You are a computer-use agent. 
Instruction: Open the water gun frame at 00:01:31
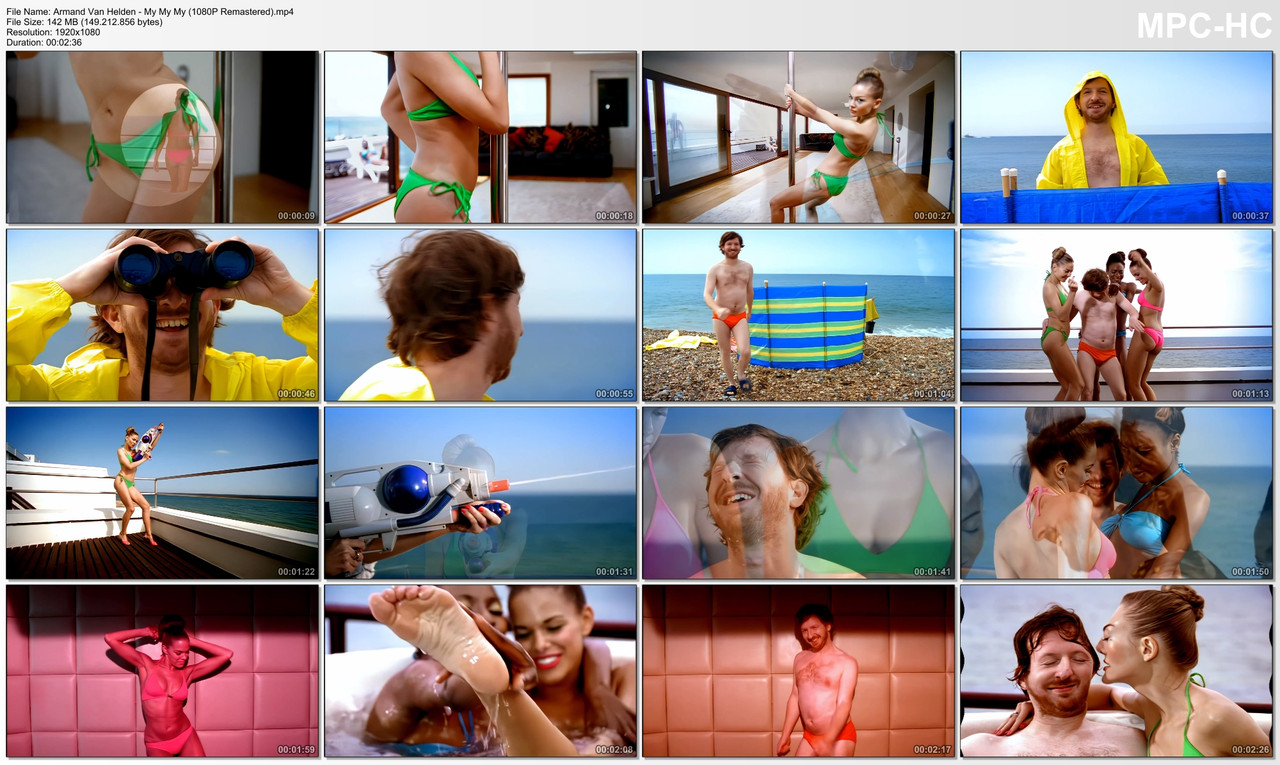point(480,493)
